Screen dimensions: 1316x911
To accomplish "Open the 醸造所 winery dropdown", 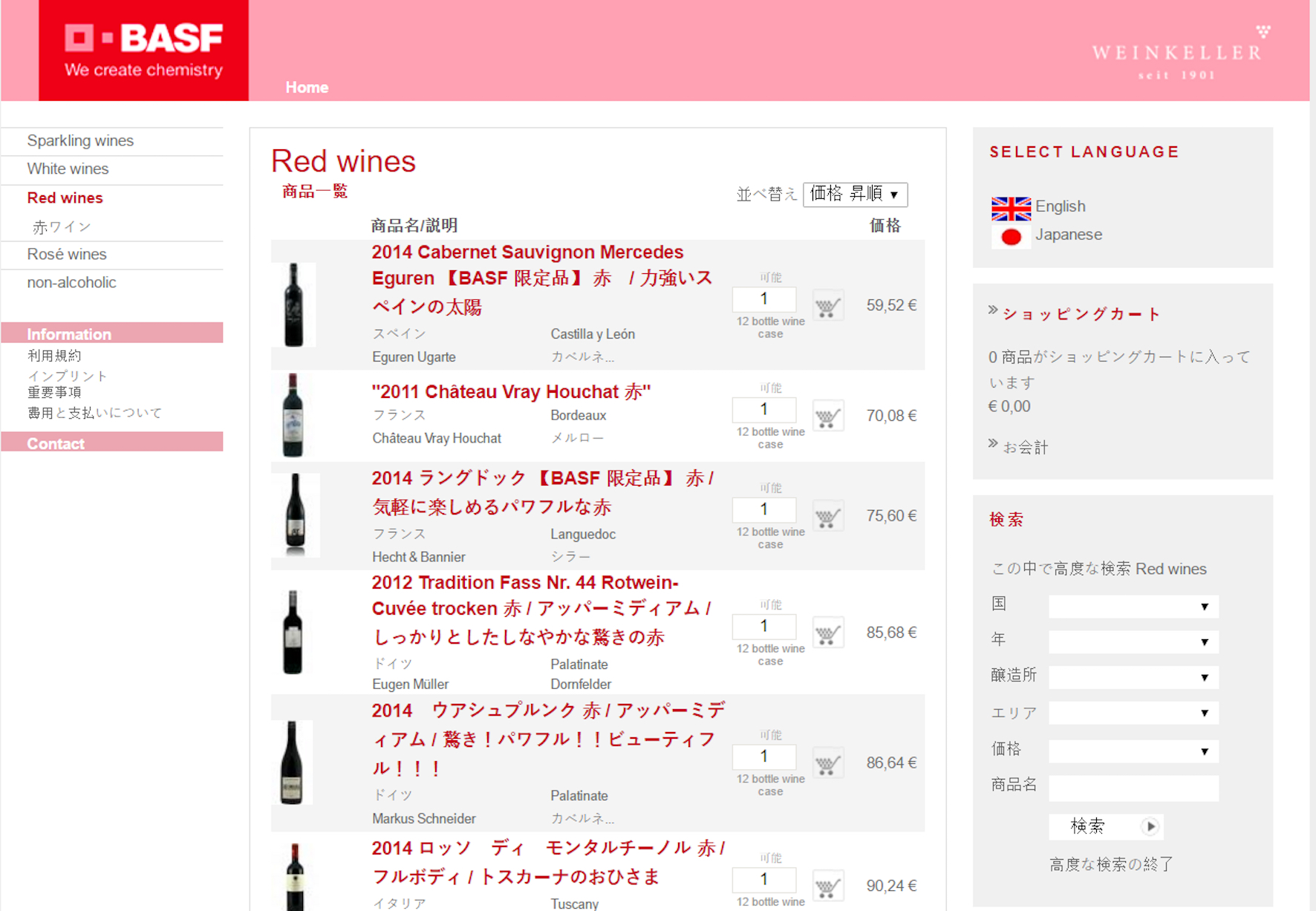I will tap(1133, 677).
